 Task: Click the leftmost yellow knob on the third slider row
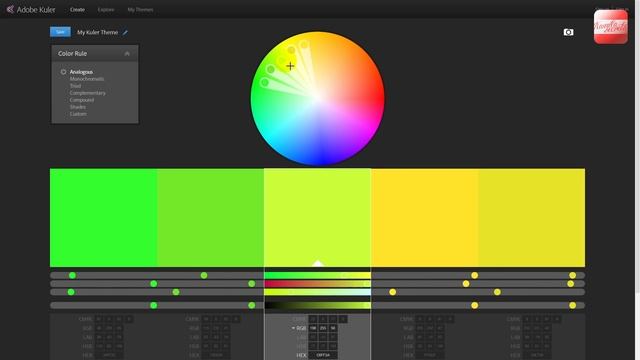tap(393, 292)
